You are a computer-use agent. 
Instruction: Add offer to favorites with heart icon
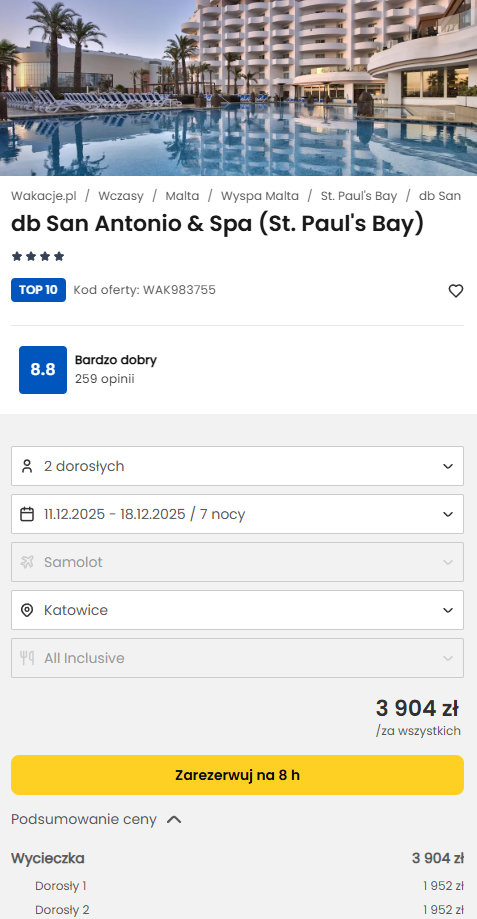pyautogui.click(x=455, y=291)
